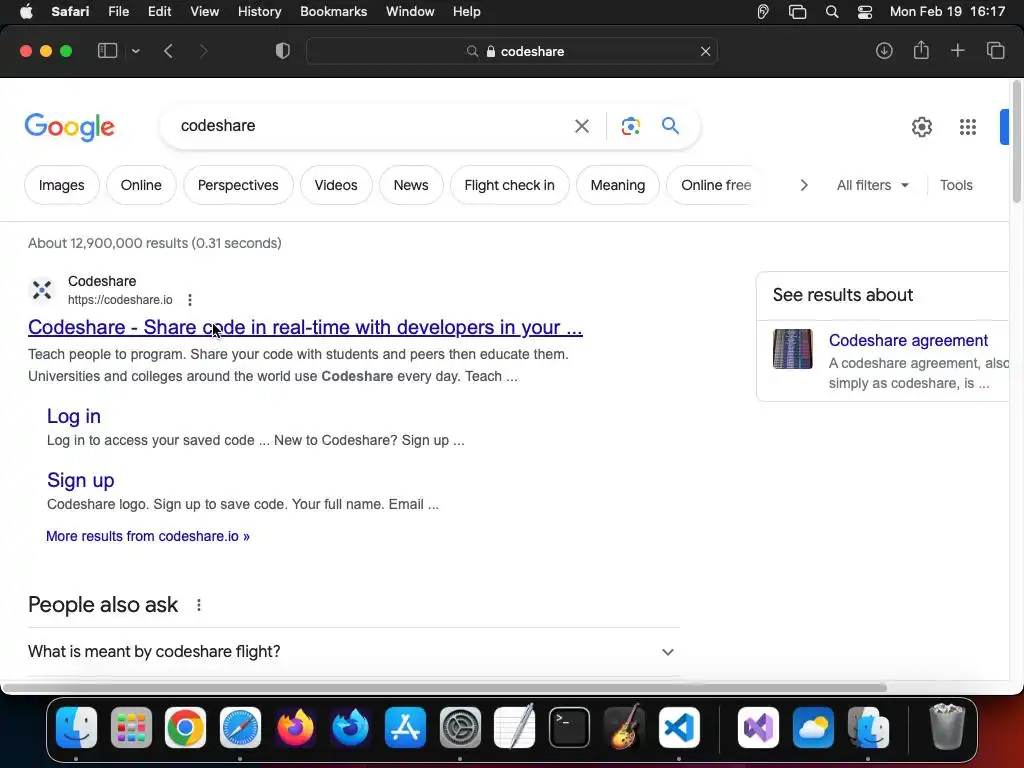The width and height of the screenshot is (1024, 768).
Task: Go forward to the next page
Action: (203, 51)
